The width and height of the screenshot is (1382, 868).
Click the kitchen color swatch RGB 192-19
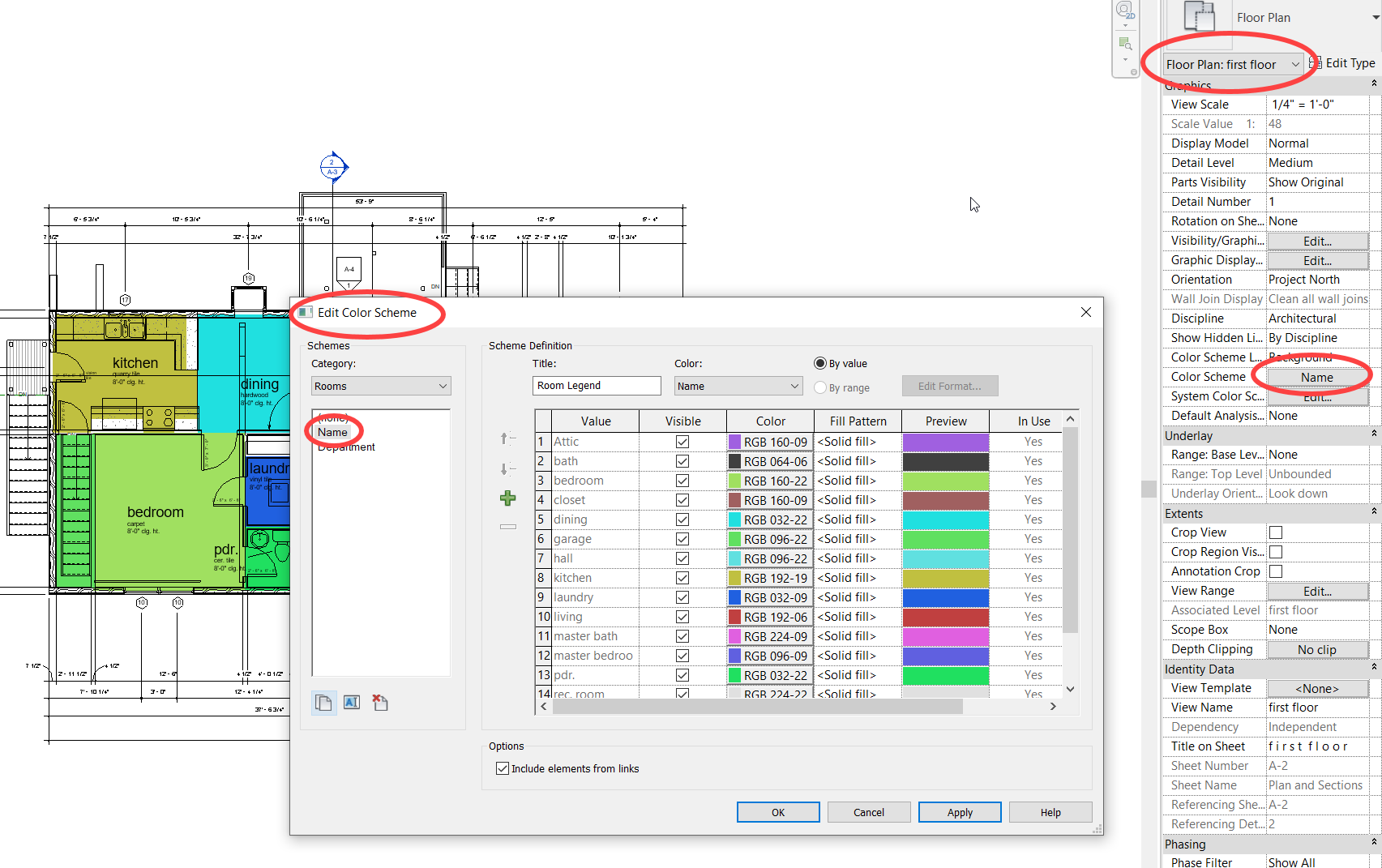(x=768, y=578)
